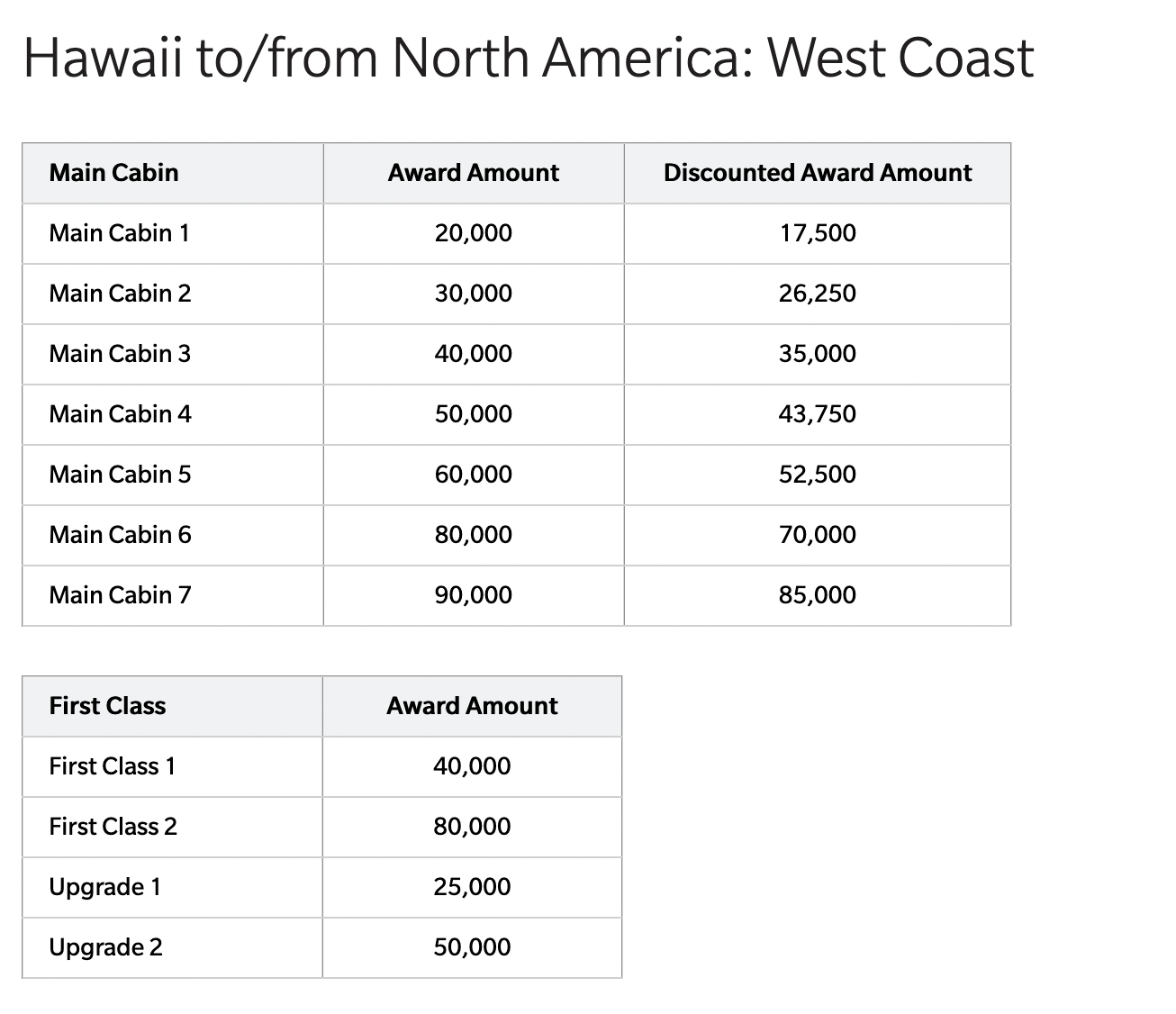
Task: Click the 17,500 discounted amount cell
Action: [x=818, y=233]
